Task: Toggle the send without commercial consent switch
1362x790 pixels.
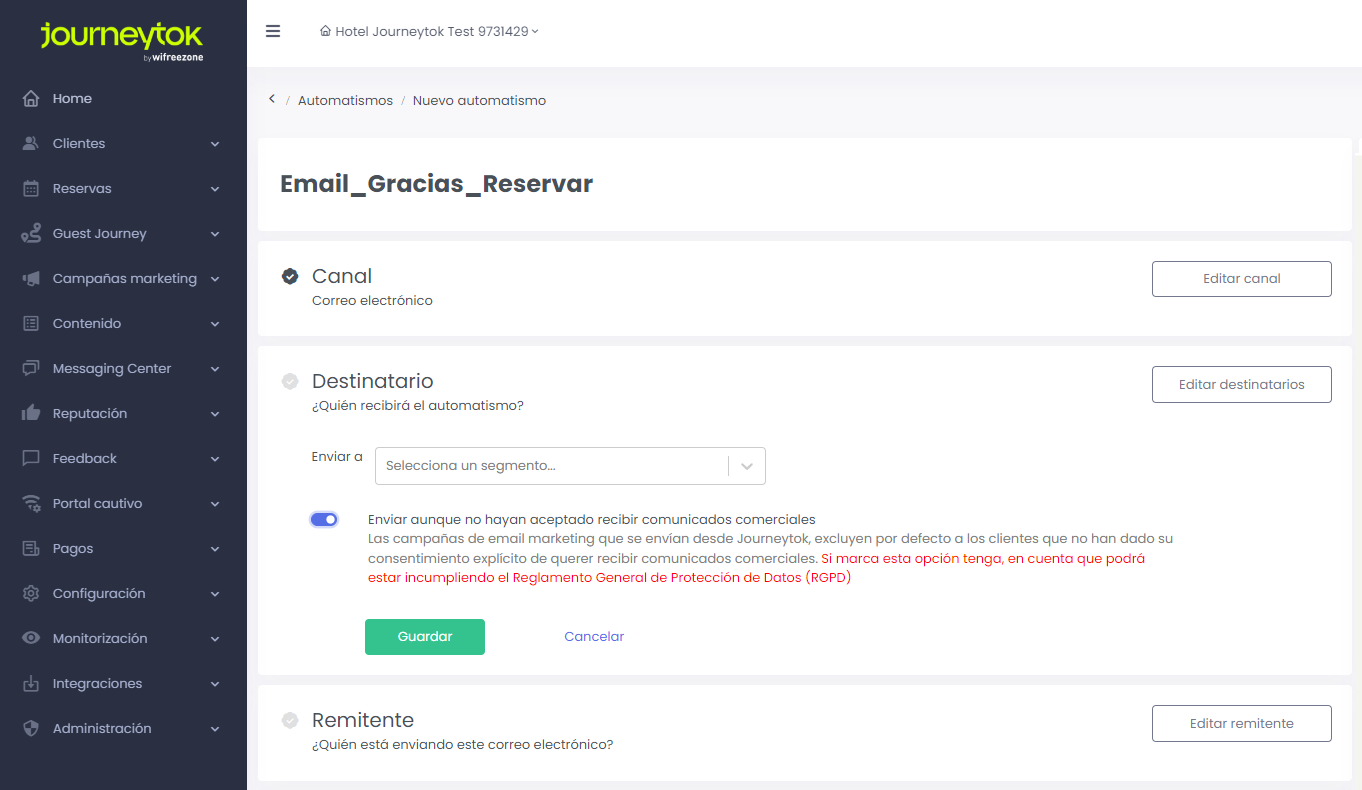Action: tap(324, 520)
